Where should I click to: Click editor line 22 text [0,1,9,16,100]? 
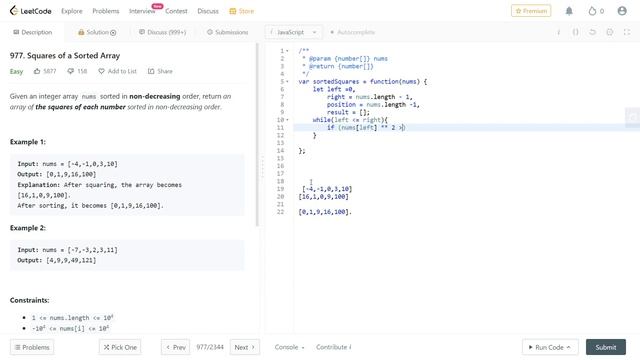(x=325, y=212)
